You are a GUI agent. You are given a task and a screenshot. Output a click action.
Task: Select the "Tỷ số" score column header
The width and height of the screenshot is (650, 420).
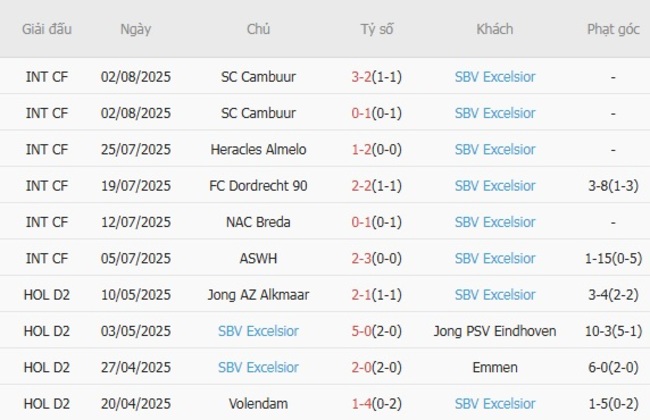(x=377, y=29)
